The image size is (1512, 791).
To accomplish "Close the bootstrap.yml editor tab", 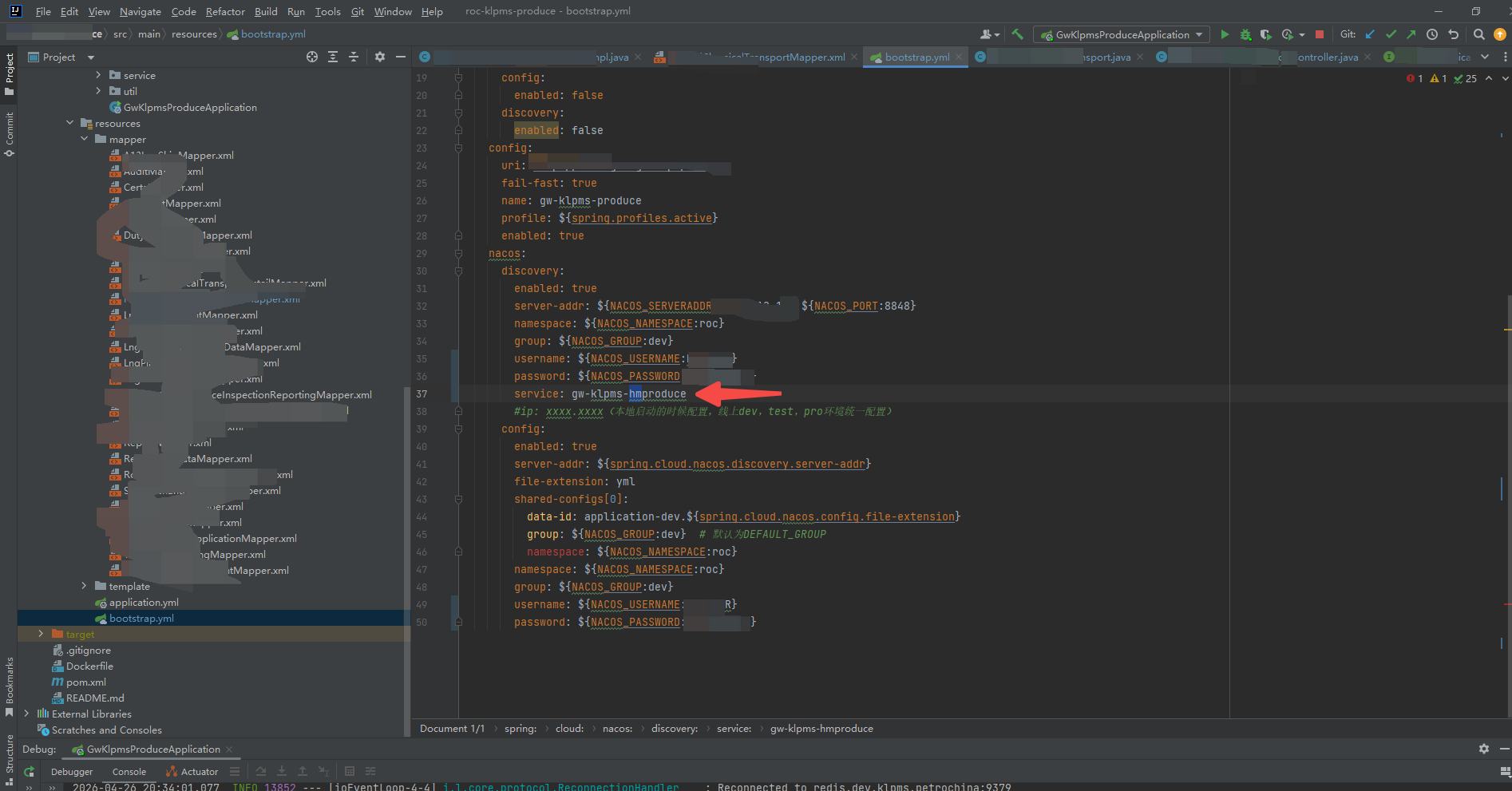I will (x=959, y=57).
